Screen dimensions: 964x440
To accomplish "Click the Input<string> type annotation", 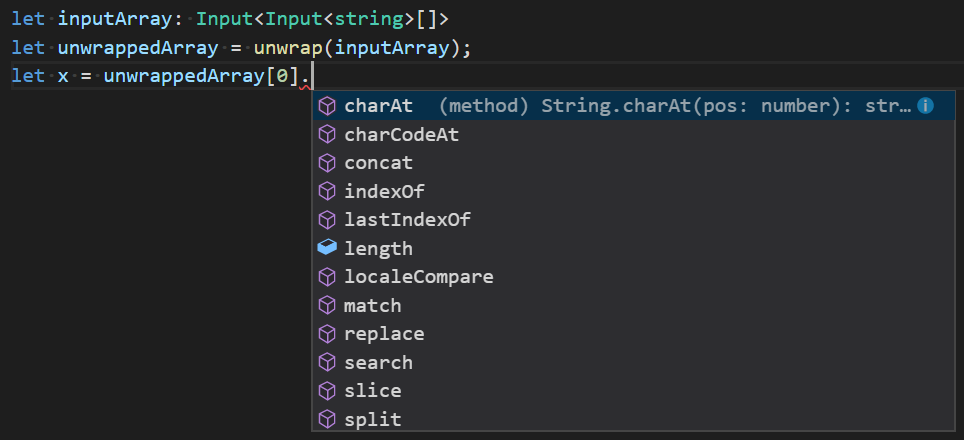I will coord(339,19).
